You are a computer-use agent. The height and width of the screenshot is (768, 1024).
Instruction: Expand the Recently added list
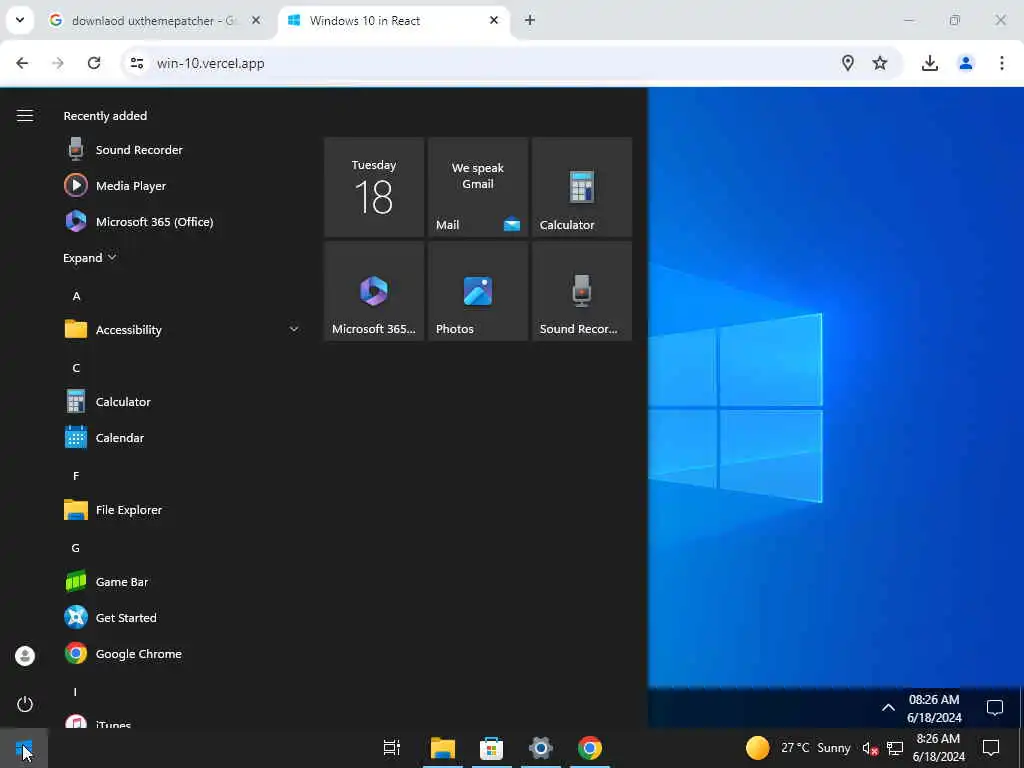tap(89, 258)
